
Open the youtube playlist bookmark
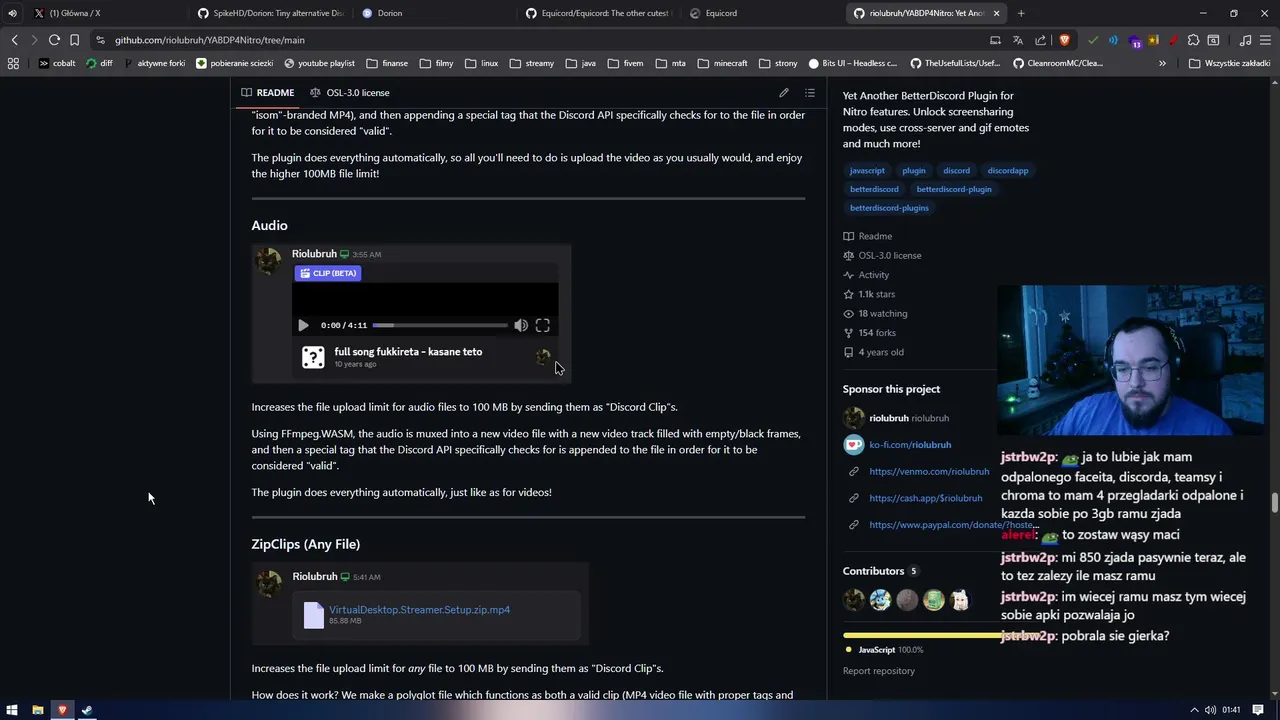pos(319,63)
